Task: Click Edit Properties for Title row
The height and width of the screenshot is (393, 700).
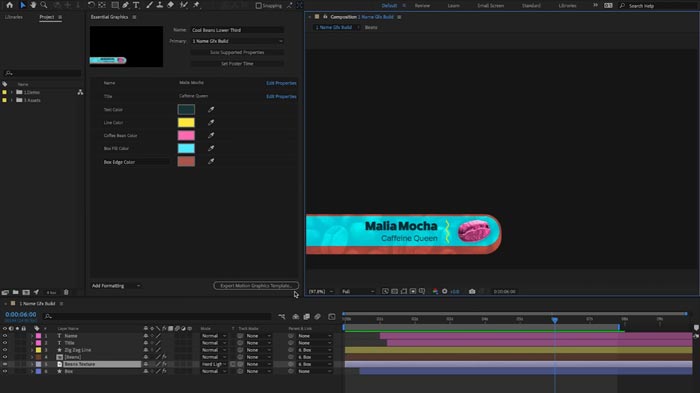Action: pos(281,96)
